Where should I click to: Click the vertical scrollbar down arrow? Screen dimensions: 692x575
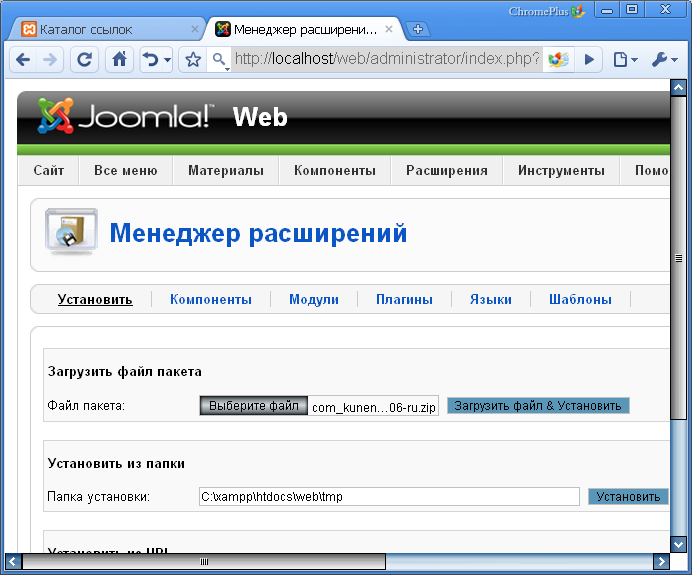678,544
